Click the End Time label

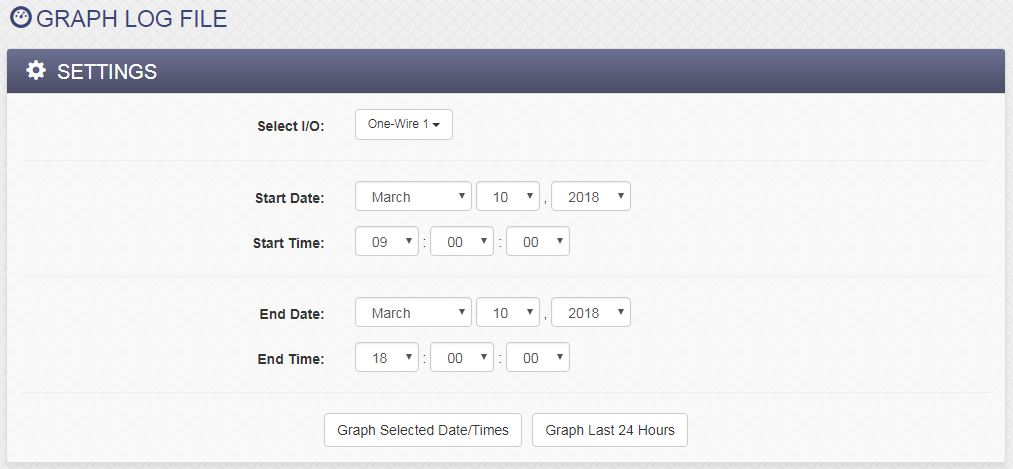click(x=291, y=359)
